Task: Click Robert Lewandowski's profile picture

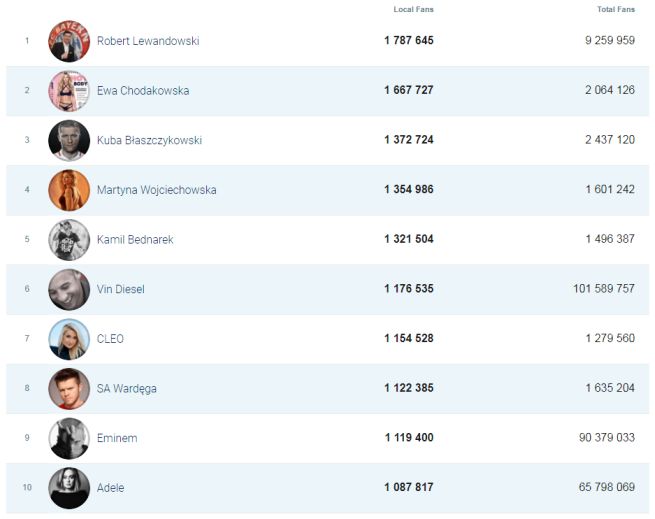Action: click(69, 41)
